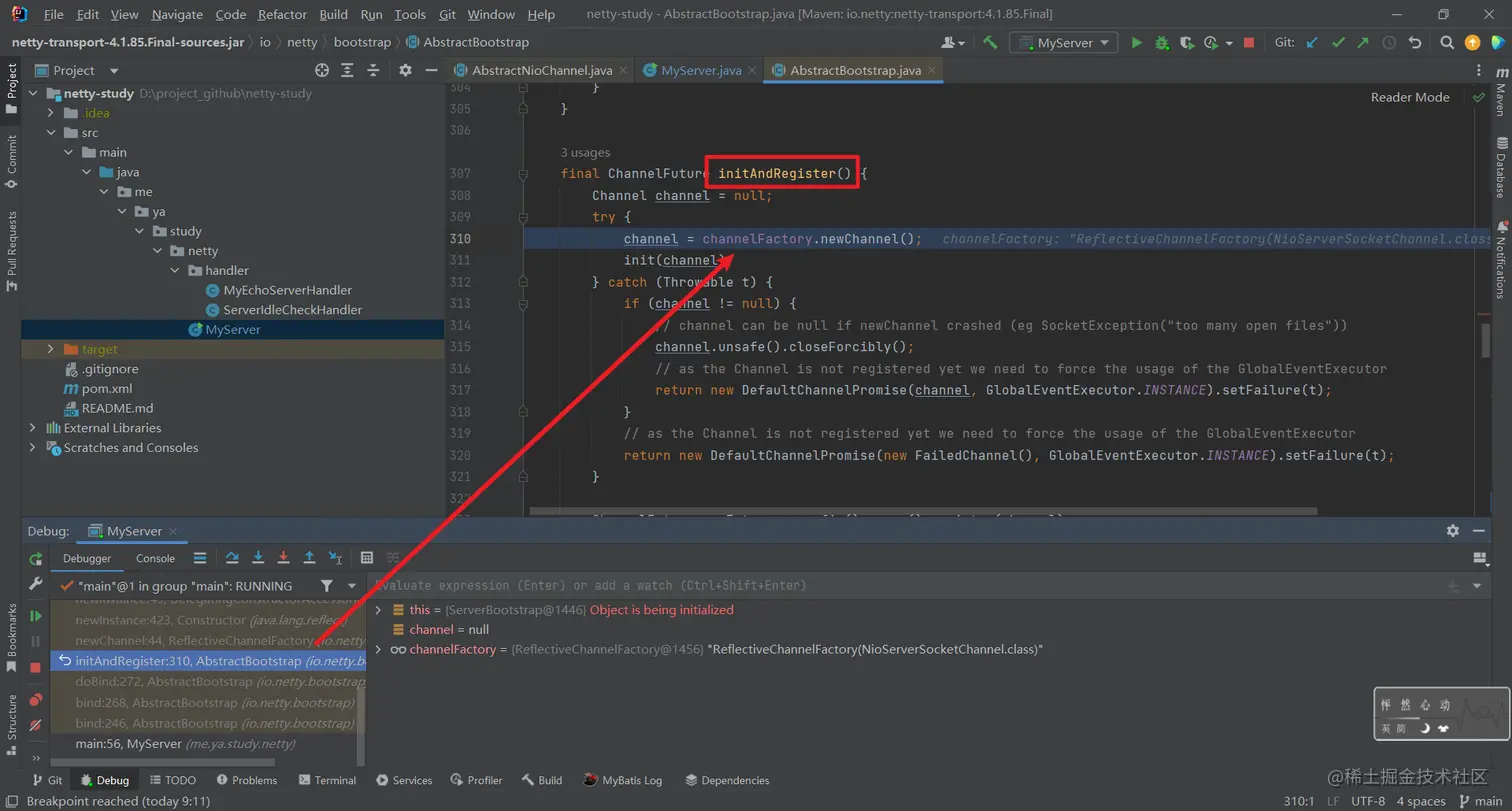Open the Terminal tool window

point(326,780)
